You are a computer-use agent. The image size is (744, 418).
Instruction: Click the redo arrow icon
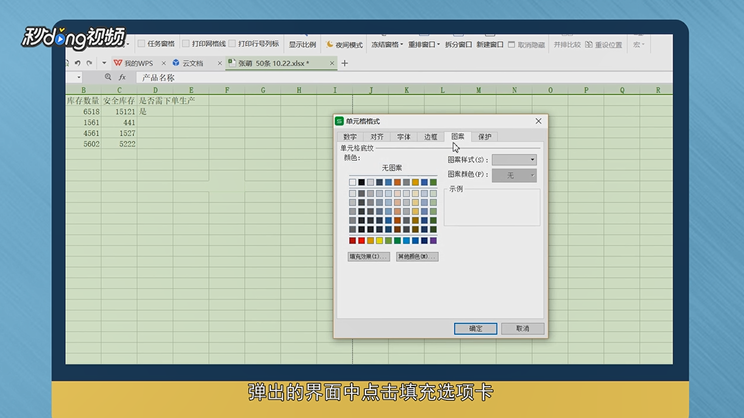[x=89, y=63]
